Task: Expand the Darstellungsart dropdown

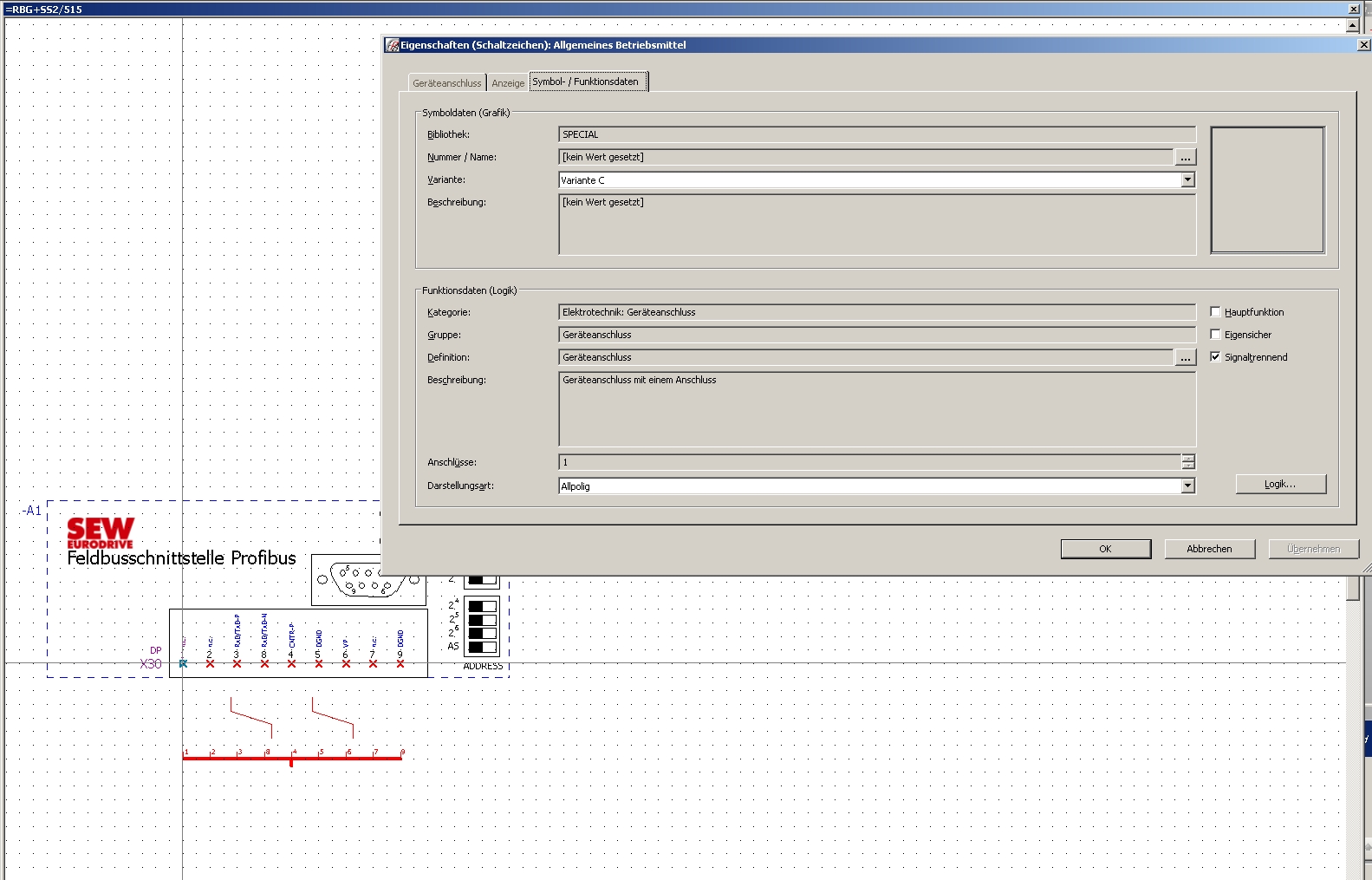Action: pos(1187,486)
